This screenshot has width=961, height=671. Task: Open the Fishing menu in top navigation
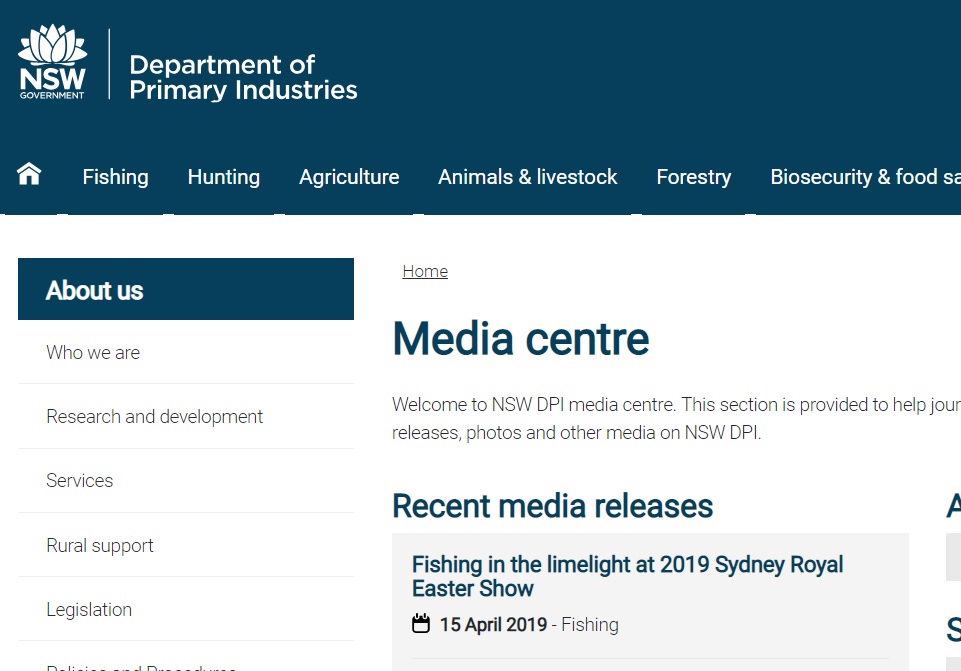click(x=115, y=177)
